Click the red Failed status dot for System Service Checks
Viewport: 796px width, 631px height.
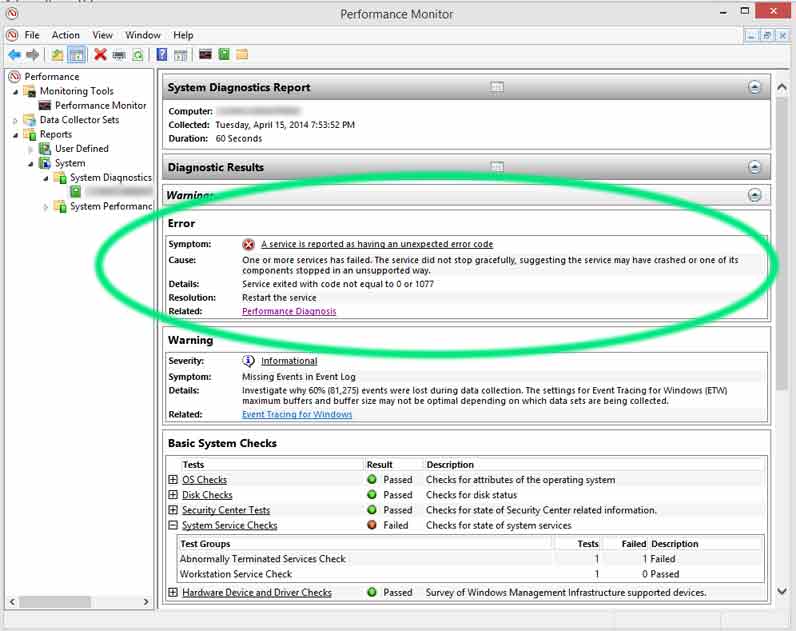(372, 525)
